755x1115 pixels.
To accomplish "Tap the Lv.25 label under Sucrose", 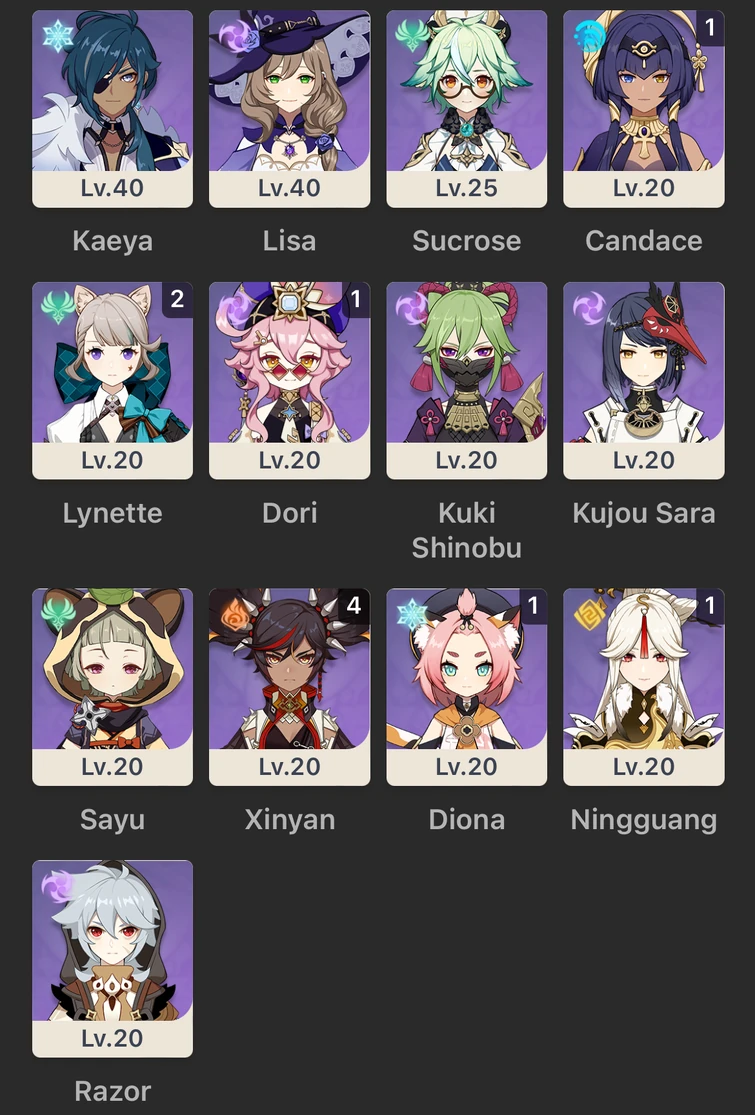I will click(466, 188).
